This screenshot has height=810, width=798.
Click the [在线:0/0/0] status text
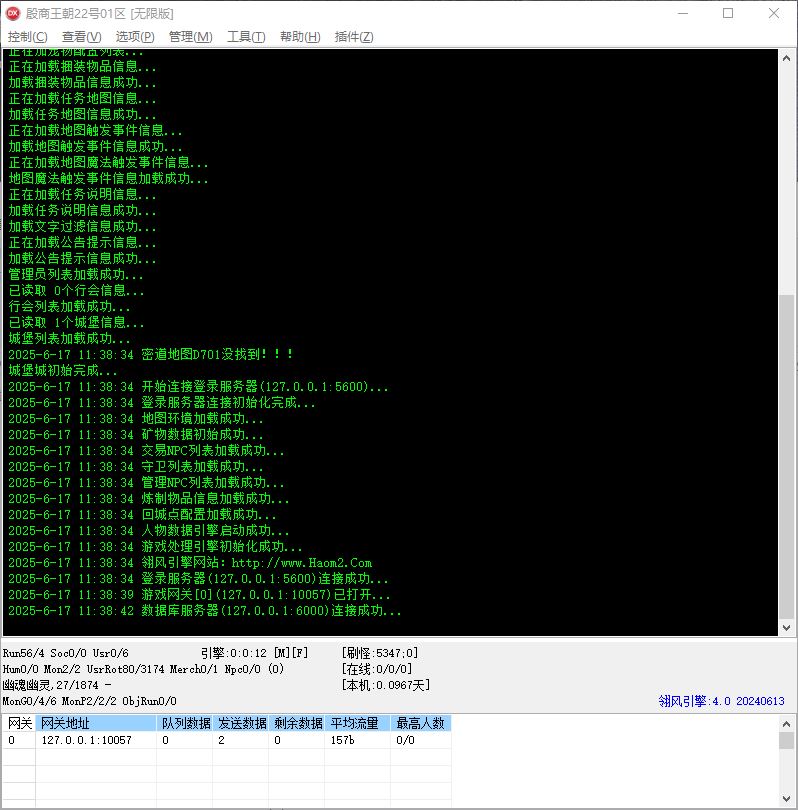click(377, 669)
